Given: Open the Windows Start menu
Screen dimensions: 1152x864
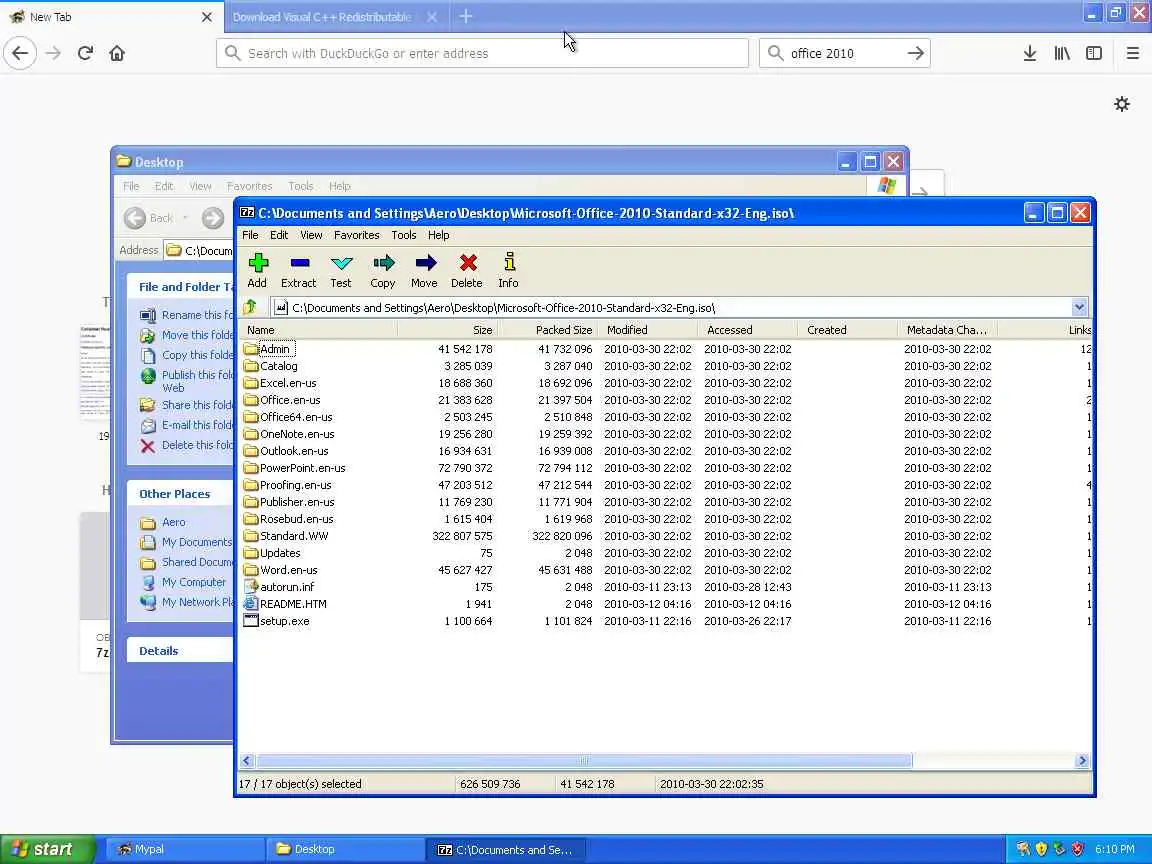Looking at the screenshot, I should pyautogui.click(x=48, y=849).
